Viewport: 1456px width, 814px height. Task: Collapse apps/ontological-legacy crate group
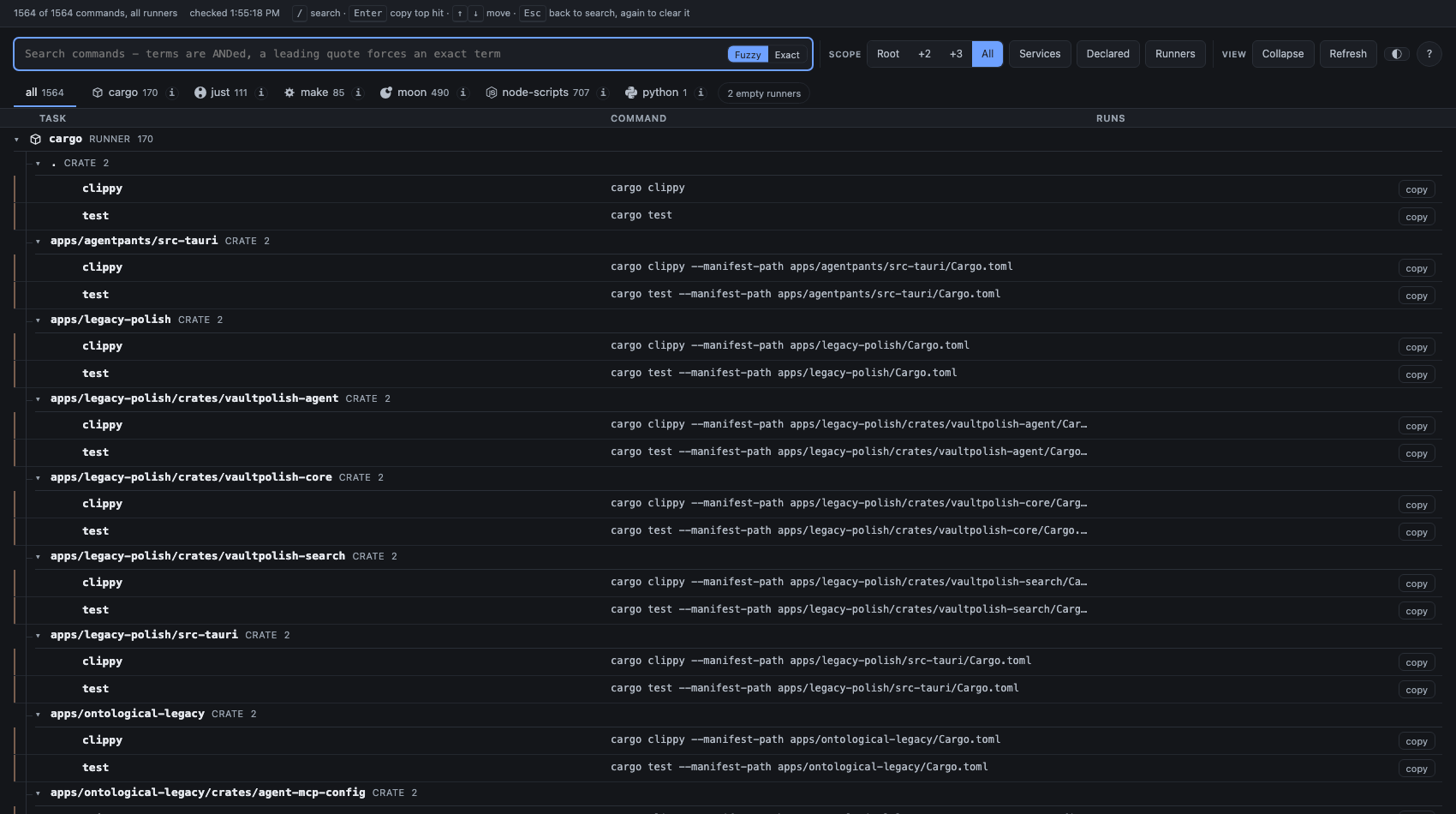pyautogui.click(x=38, y=715)
